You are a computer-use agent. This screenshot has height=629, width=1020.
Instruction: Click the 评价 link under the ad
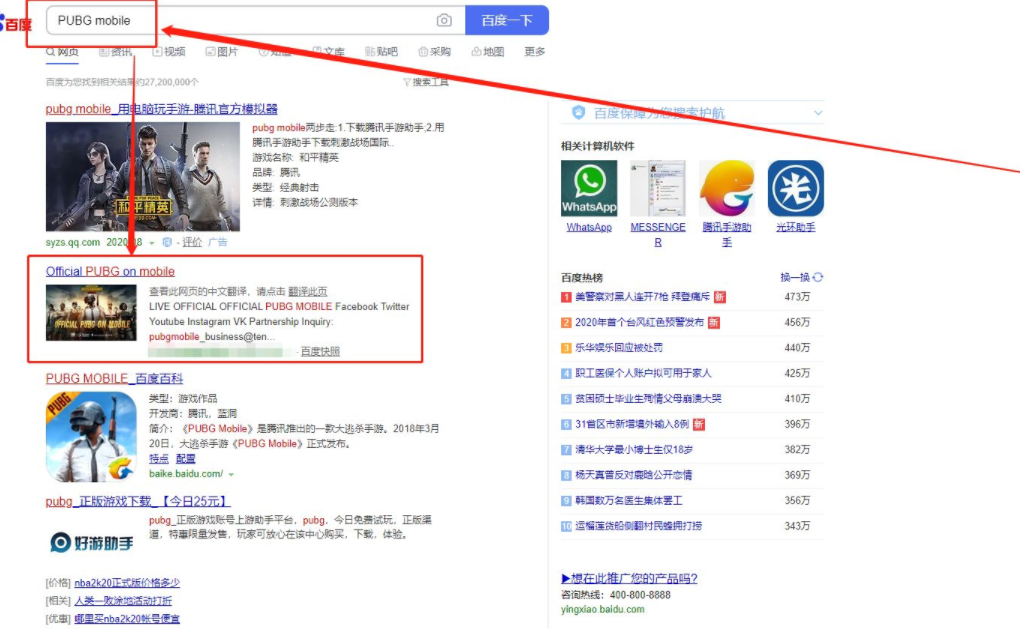[192, 243]
